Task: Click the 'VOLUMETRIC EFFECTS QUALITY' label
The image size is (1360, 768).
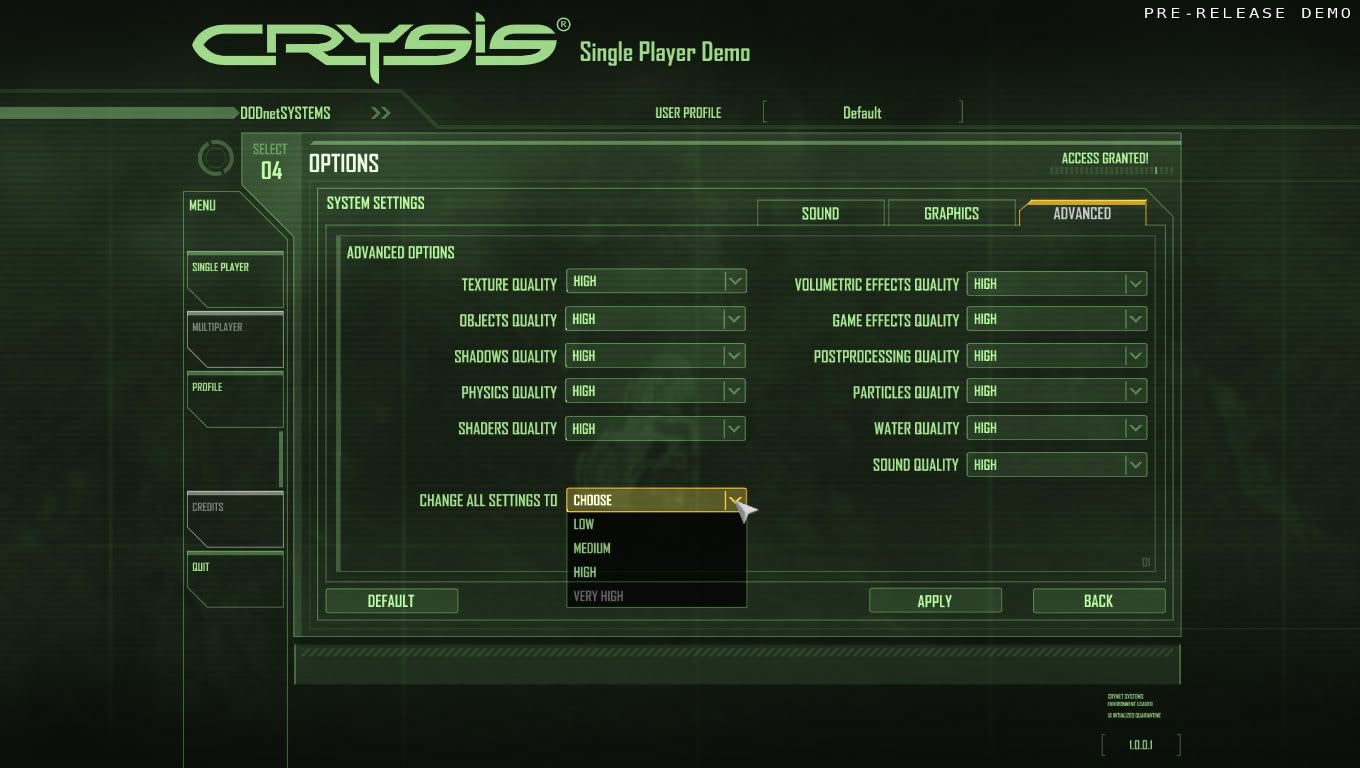Action: tap(877, 284)
